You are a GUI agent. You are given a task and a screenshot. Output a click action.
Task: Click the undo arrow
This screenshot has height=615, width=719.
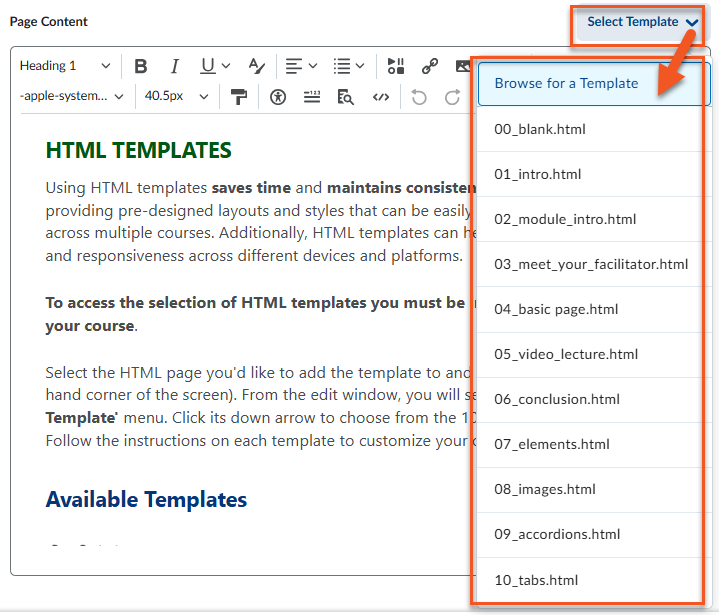click(419, 97)
